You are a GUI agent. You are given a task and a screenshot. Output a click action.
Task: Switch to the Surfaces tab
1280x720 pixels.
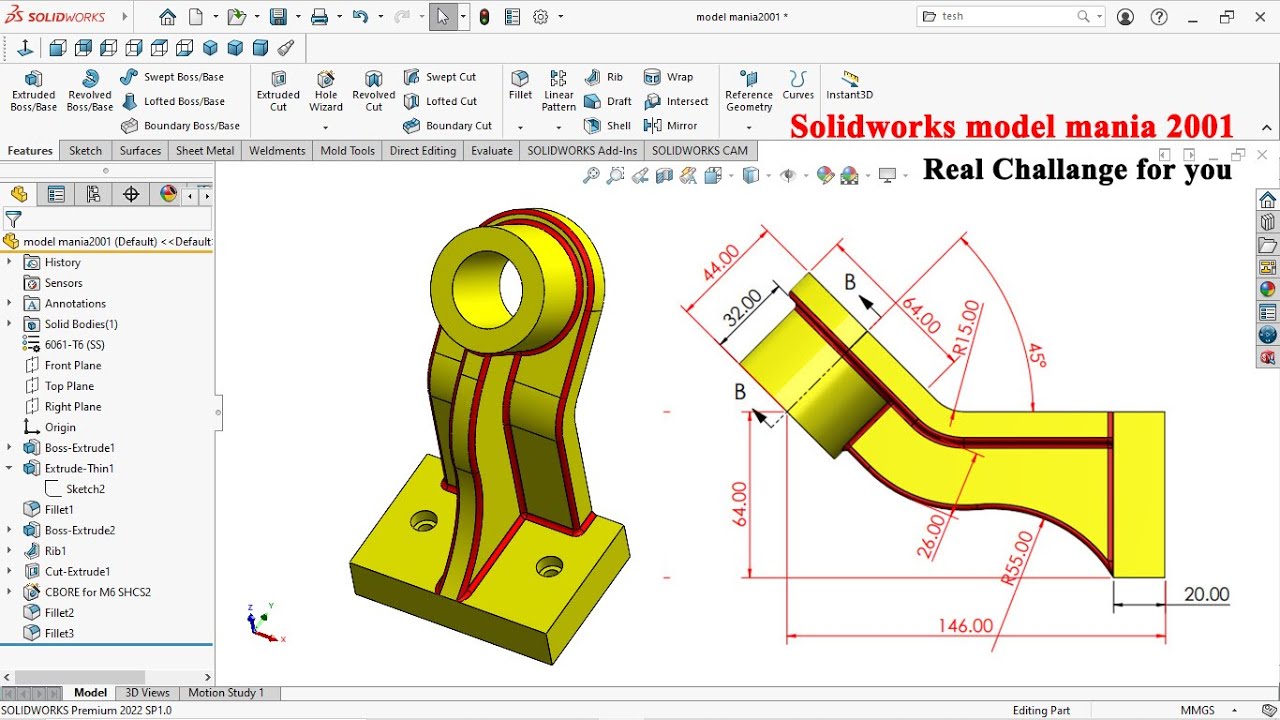(140, 151)
